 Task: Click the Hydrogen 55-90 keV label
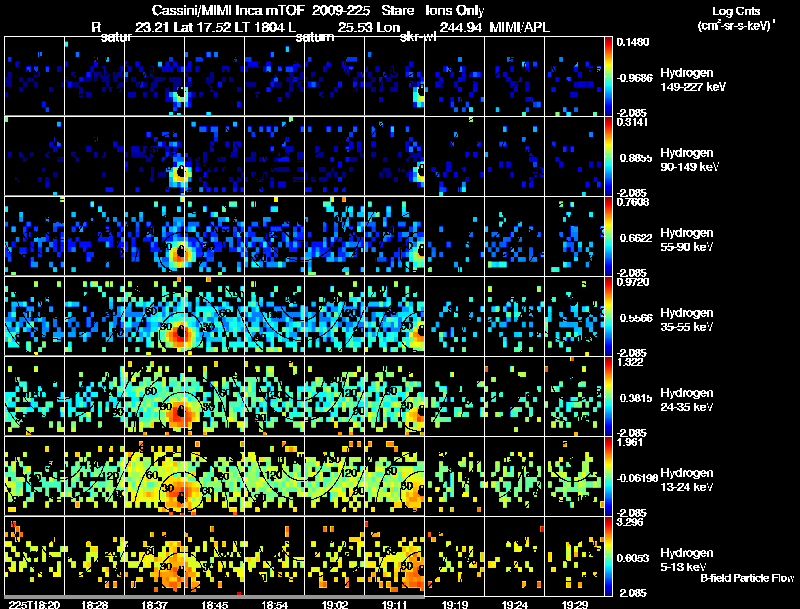click(x=687, y=240)
